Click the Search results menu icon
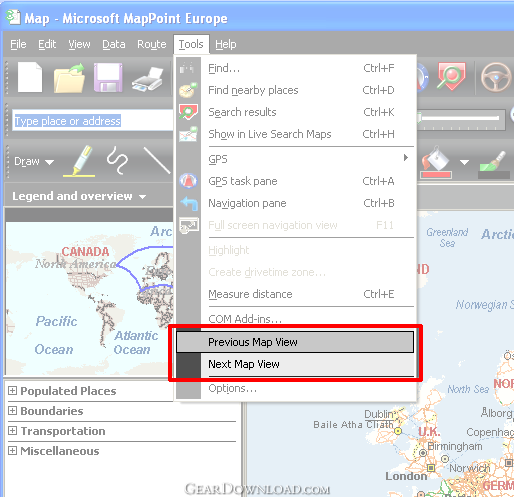 pos(188,112)
